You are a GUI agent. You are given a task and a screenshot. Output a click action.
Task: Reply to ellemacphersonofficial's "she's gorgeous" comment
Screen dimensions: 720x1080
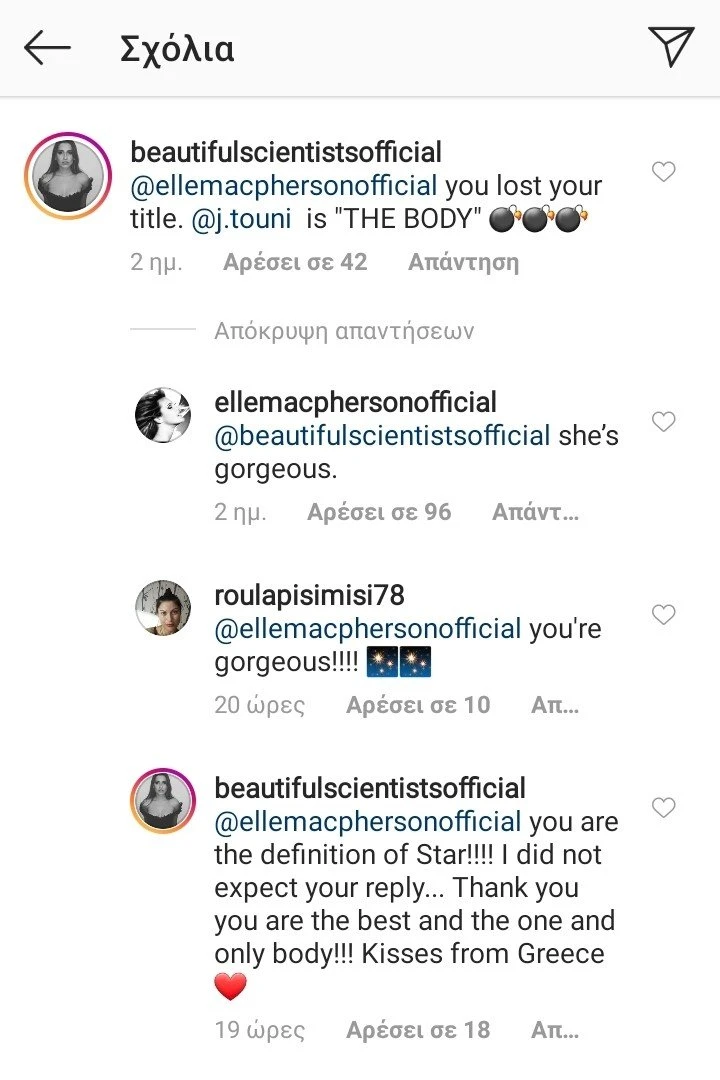(535, 513)
